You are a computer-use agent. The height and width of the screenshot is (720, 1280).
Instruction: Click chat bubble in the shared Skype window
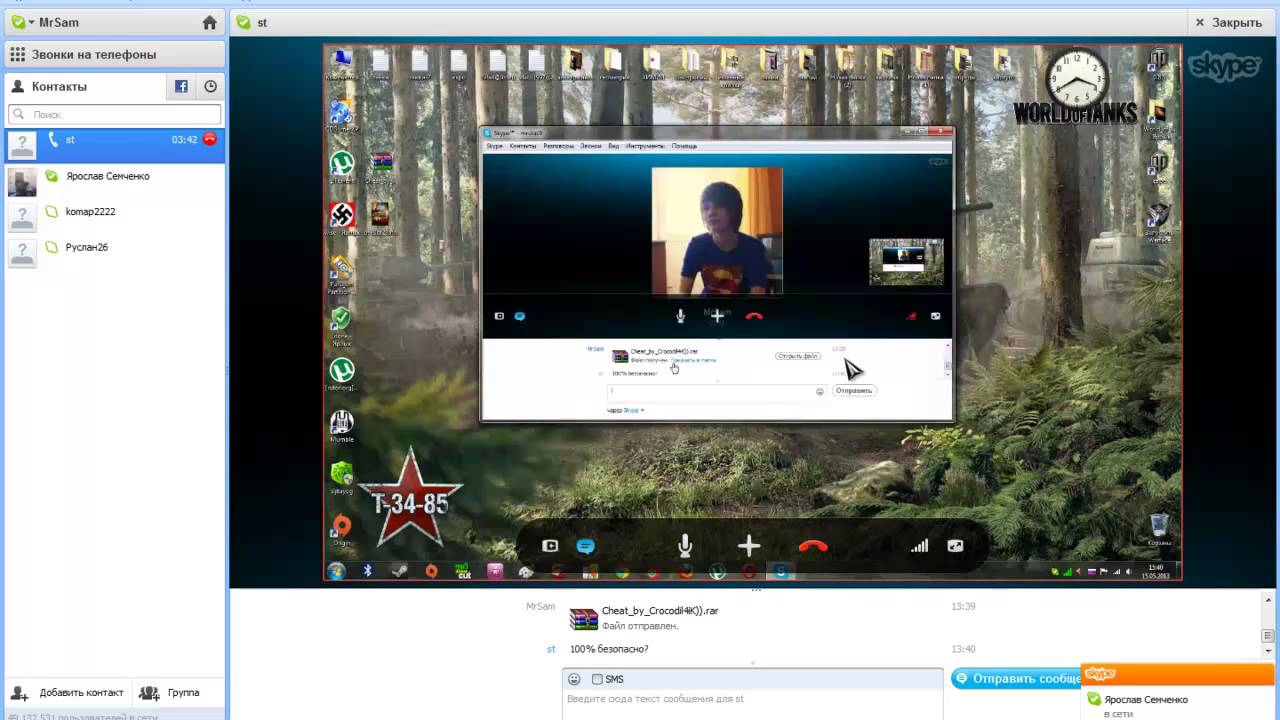click(520, 316)
